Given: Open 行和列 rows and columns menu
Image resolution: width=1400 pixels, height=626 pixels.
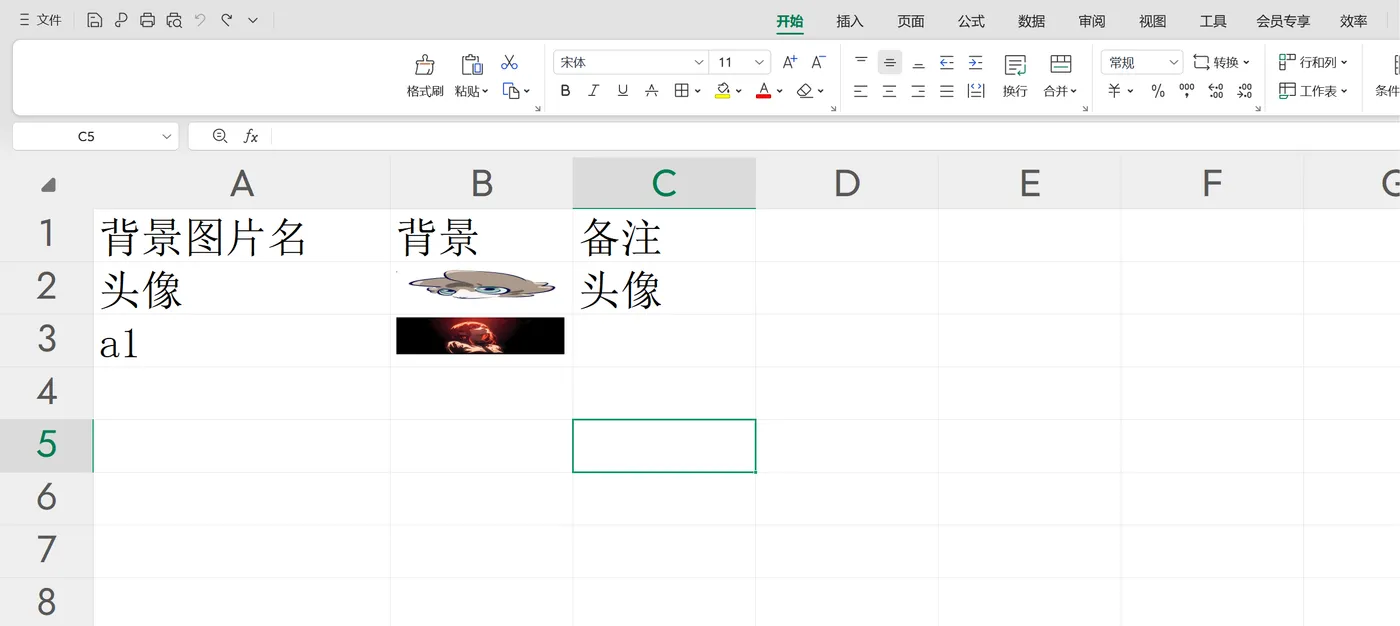Looking at the screenshot, I should click(1313, 62).
